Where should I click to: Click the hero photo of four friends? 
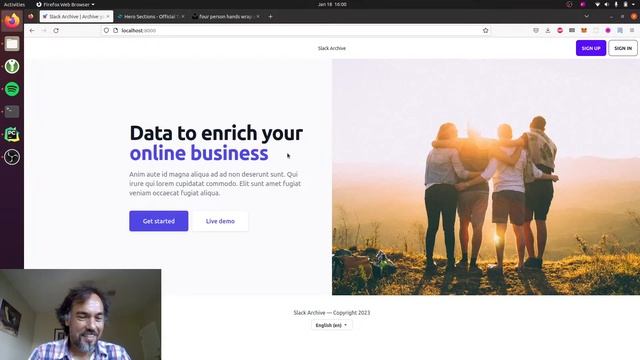[x=486, y=177]
